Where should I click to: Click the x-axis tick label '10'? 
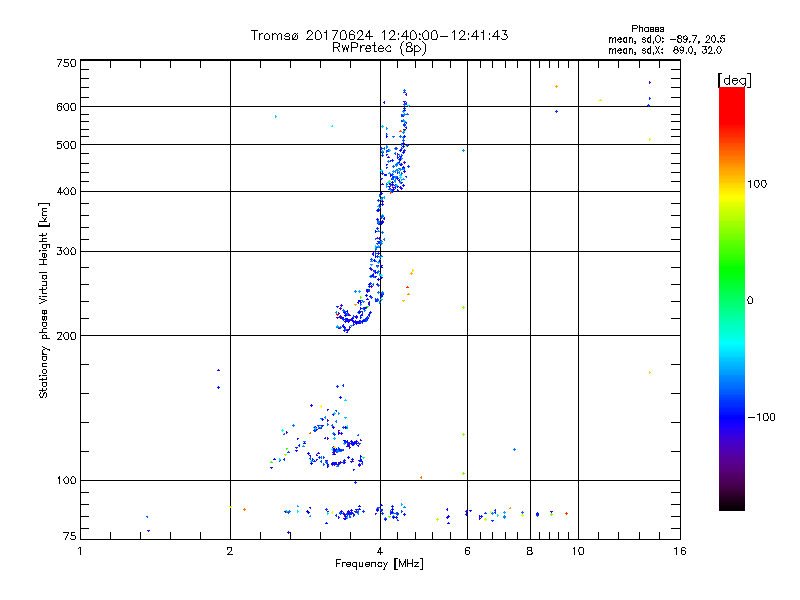[x=578, y=551]
